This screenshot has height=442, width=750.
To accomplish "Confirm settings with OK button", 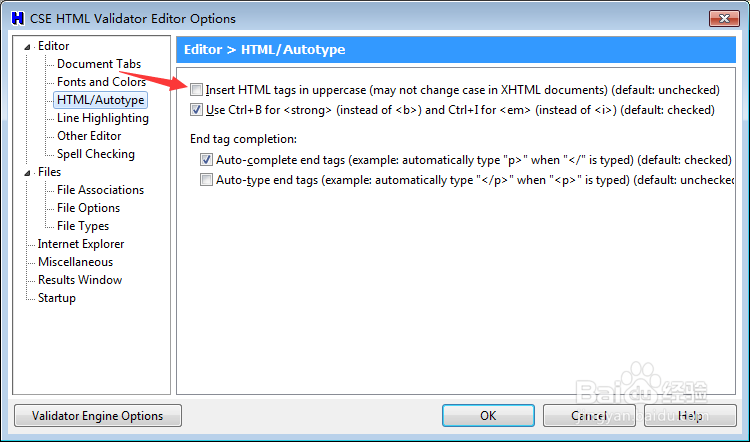I will 488,415.
